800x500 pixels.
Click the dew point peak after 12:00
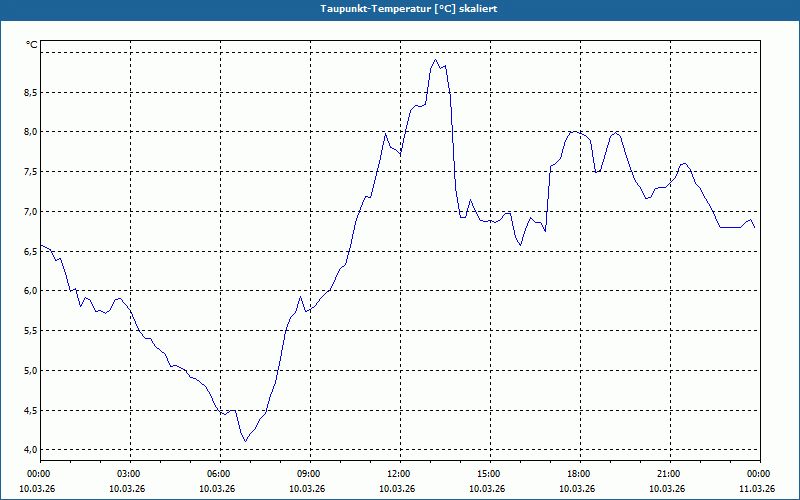(x=435, y=60)
